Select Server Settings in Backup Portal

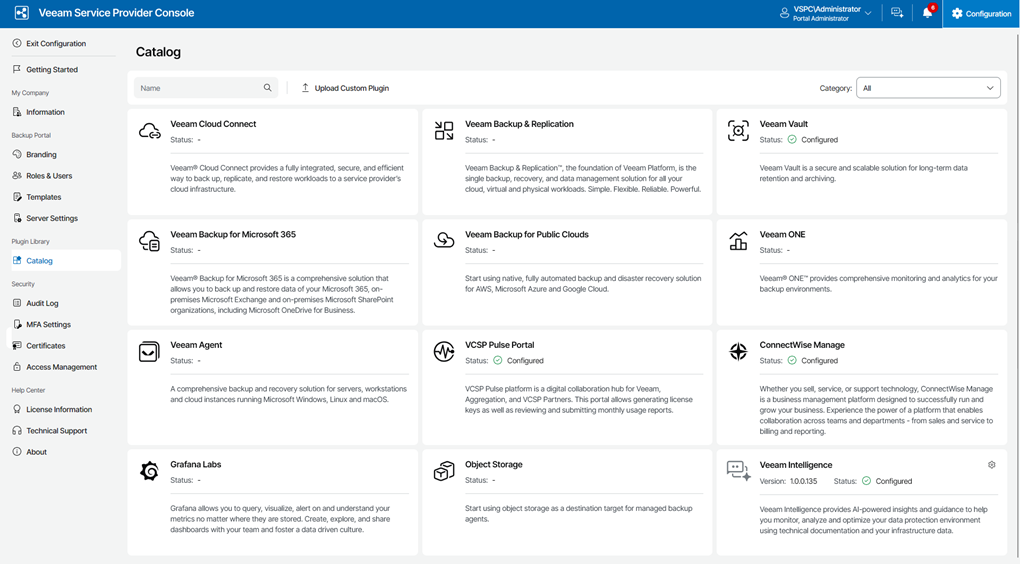(51, 218)
